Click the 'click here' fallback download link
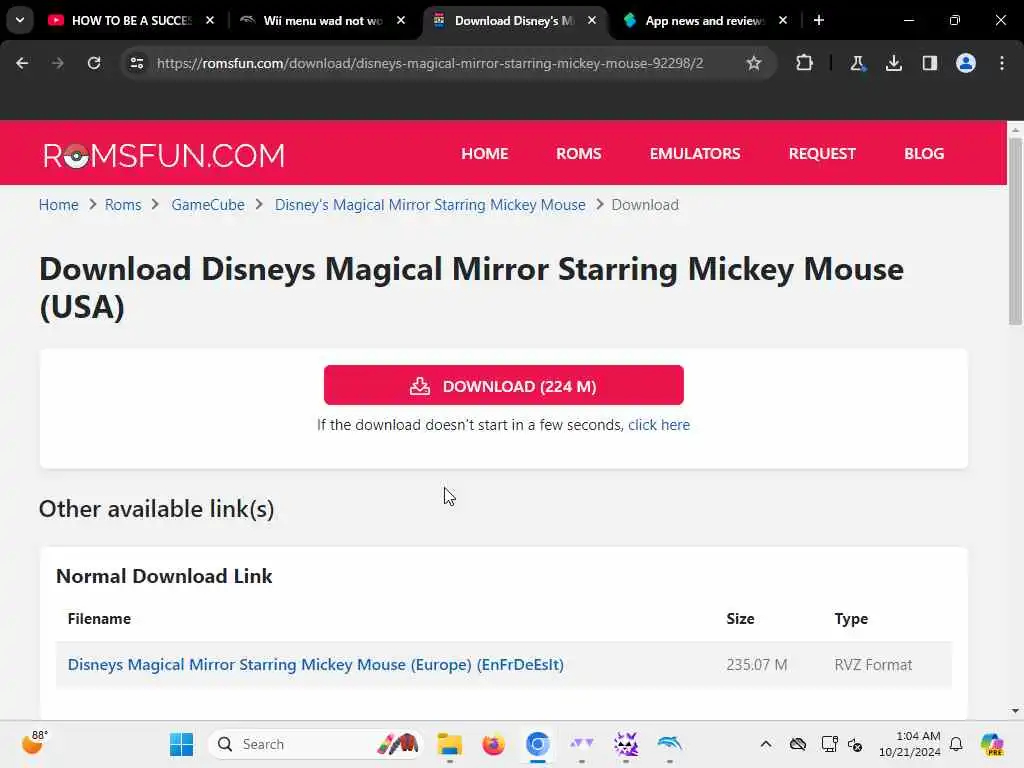The height and width of the screenshot is (768, 1024). click(659, 425)
